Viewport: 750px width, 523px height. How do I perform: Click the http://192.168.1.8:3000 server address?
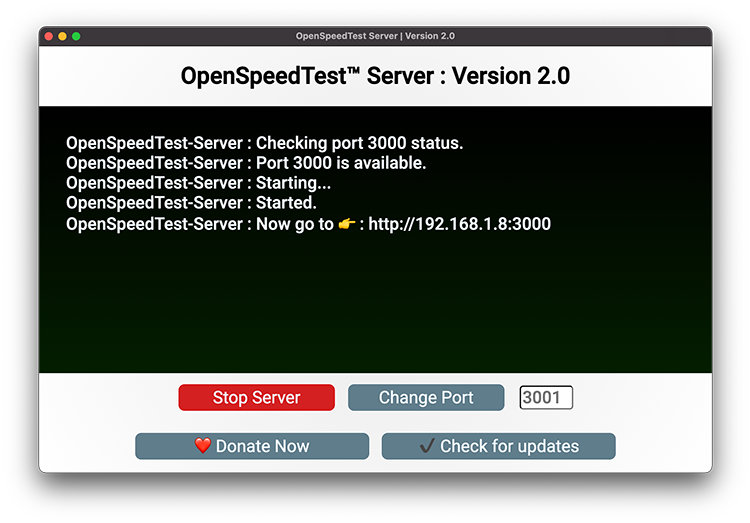[x=459, y=224]
